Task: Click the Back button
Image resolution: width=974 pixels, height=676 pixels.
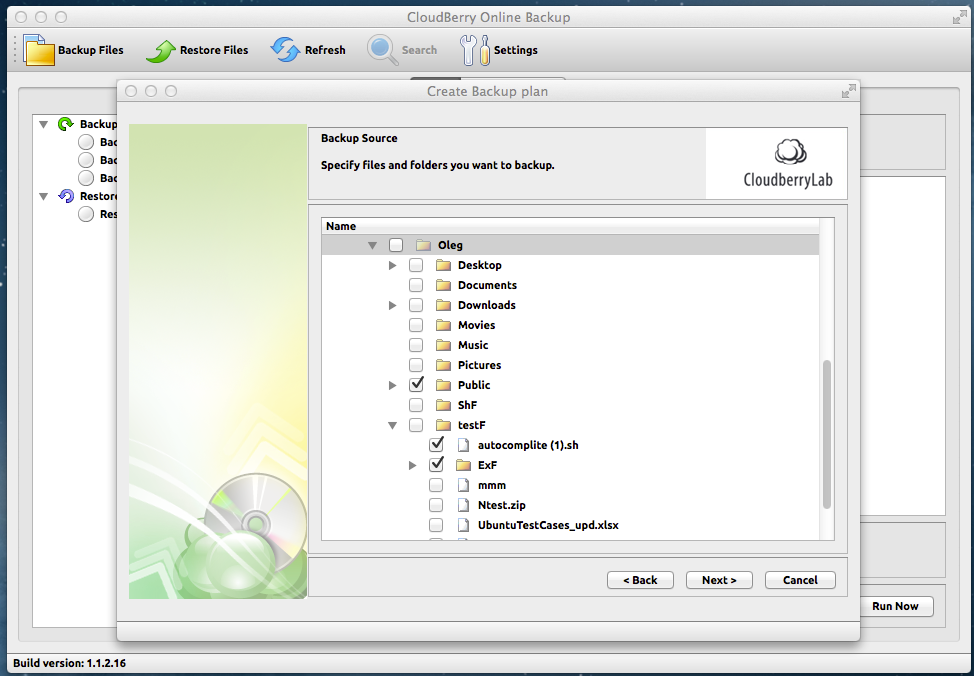Action: click(x=640, y=580)
